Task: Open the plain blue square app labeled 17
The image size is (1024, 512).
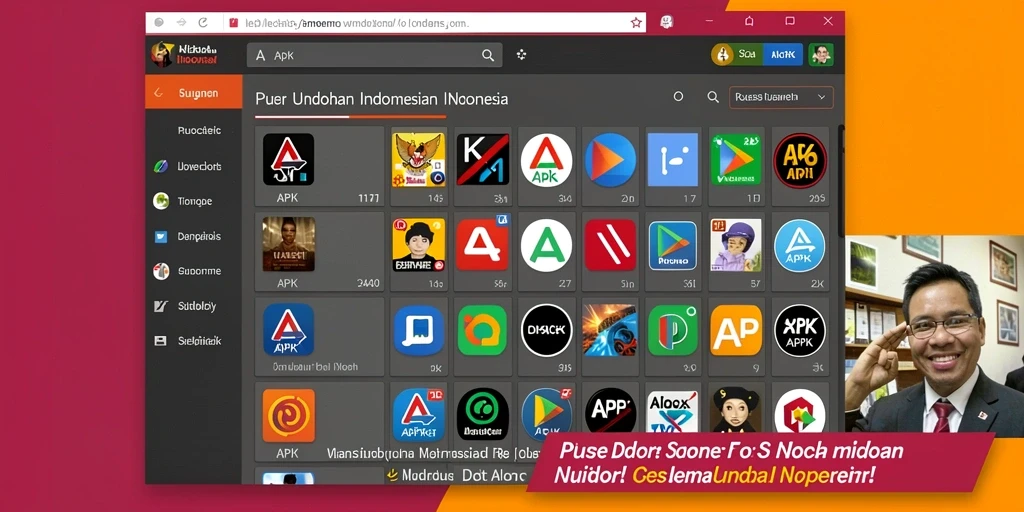Action: [x=673, y=159]
